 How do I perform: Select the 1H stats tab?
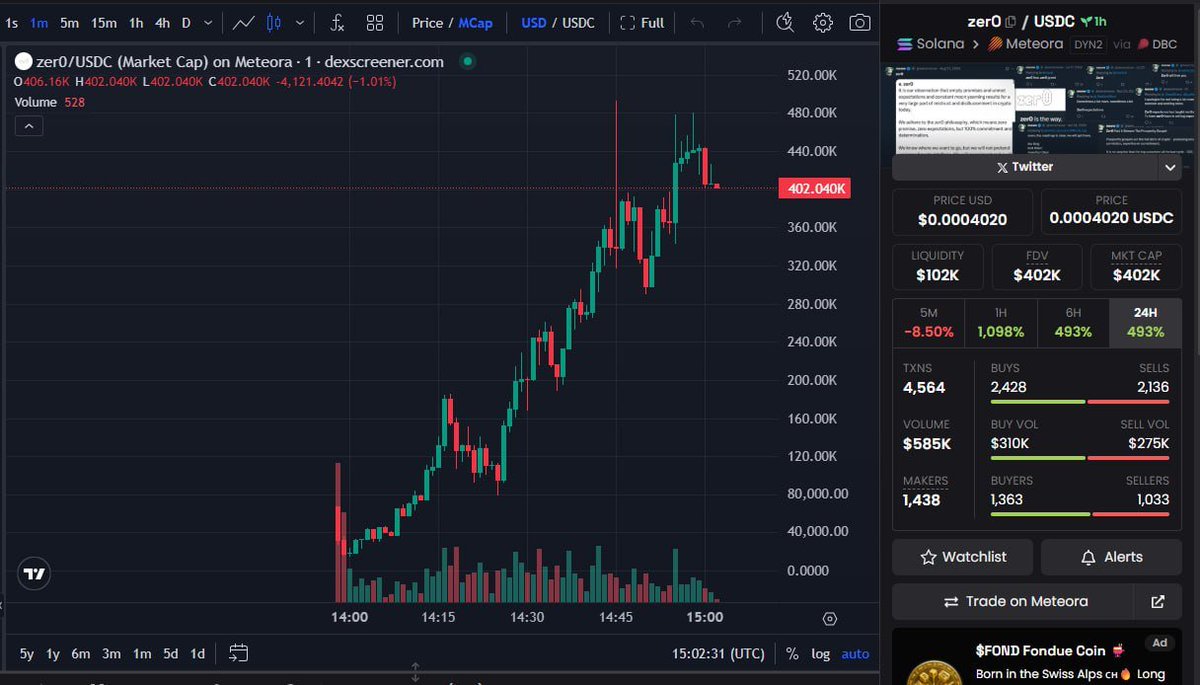1001,323
